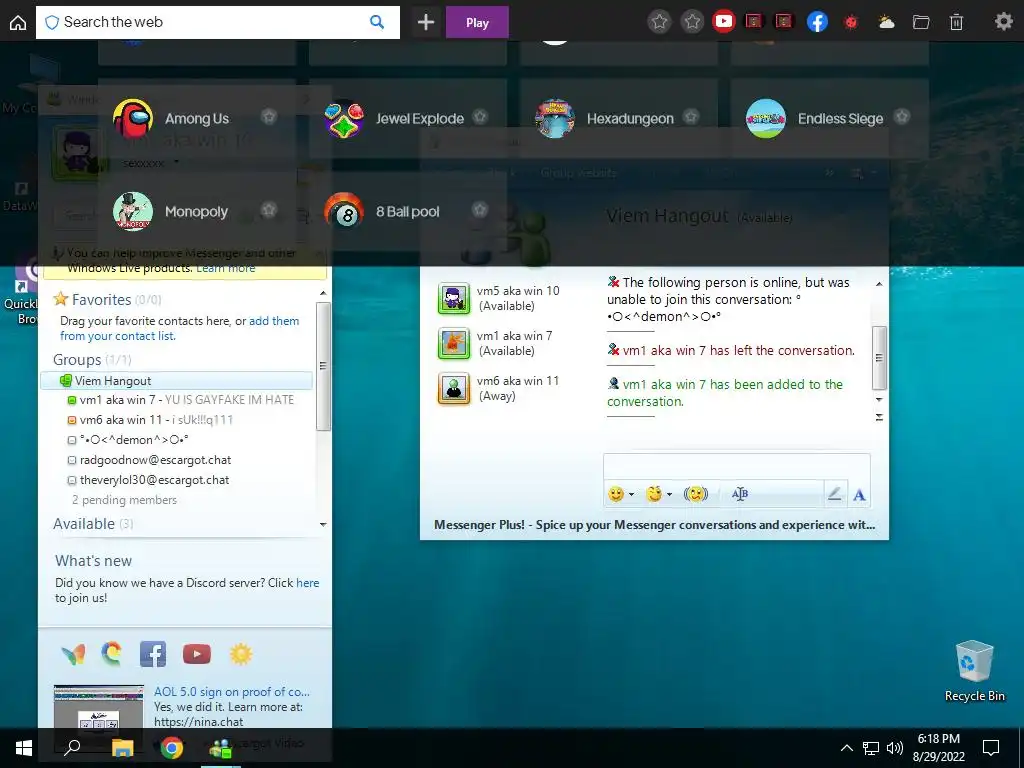Click the conversation message input box

point(737,468)
